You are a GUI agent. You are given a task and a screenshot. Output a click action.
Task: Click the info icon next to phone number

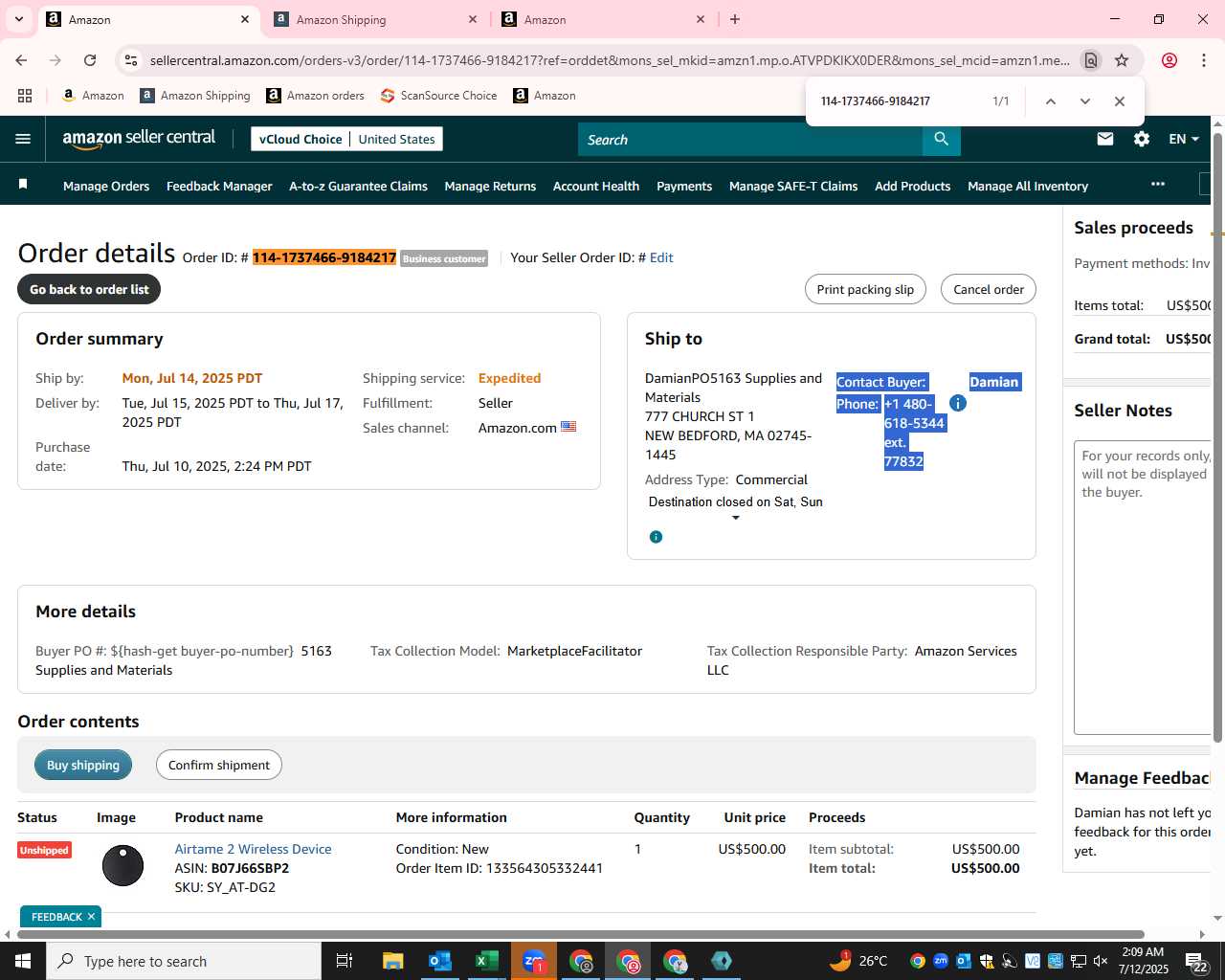[958, 403]
